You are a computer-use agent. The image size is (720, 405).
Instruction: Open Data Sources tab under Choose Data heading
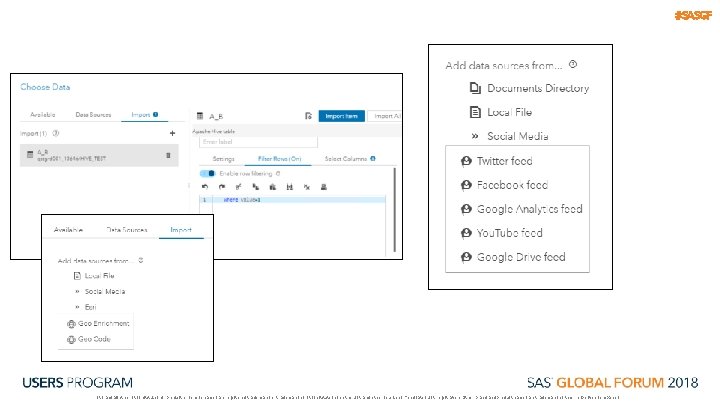(93, 114)
